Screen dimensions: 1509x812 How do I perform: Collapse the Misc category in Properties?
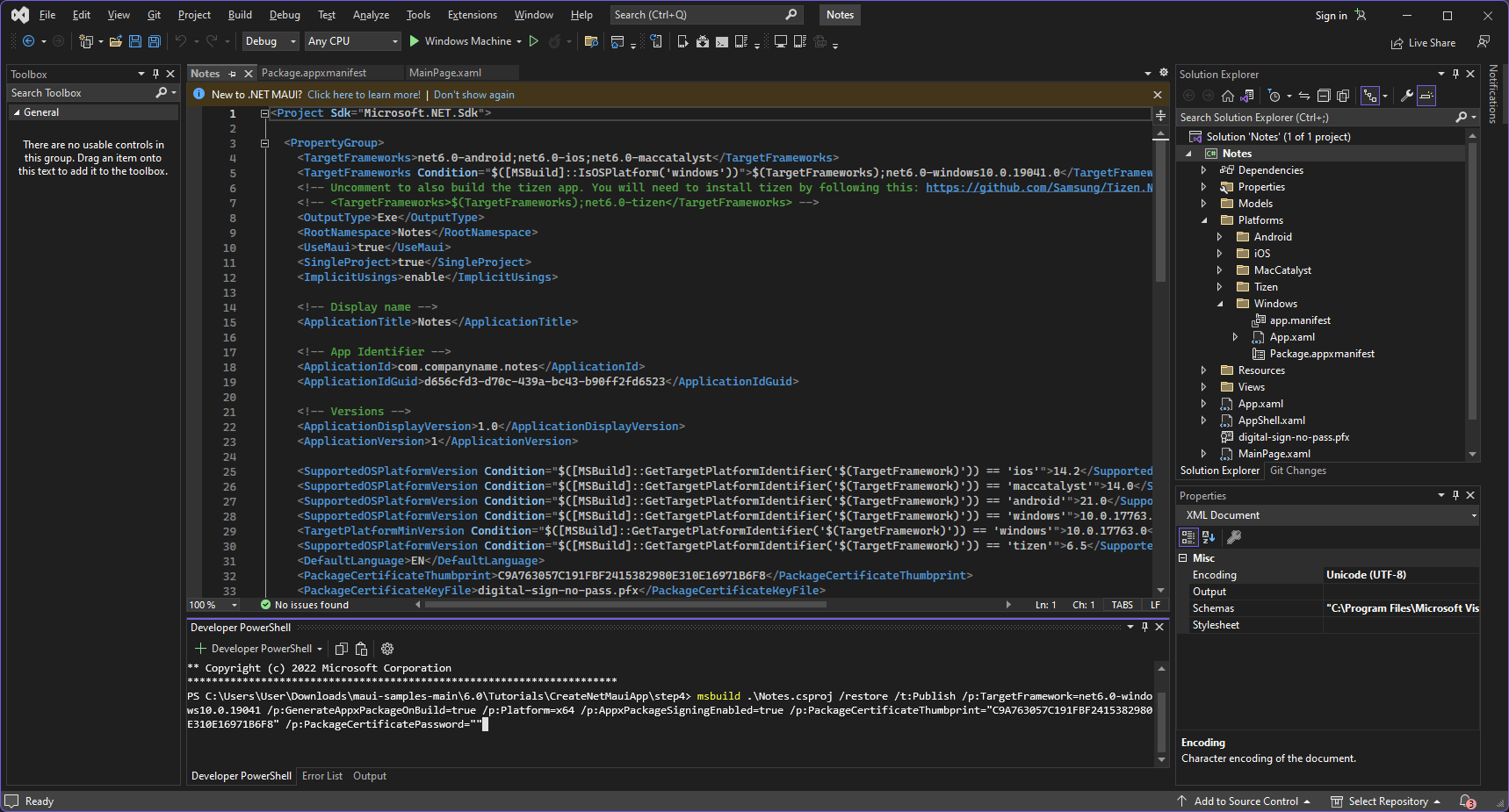(x=1183, y=558)
